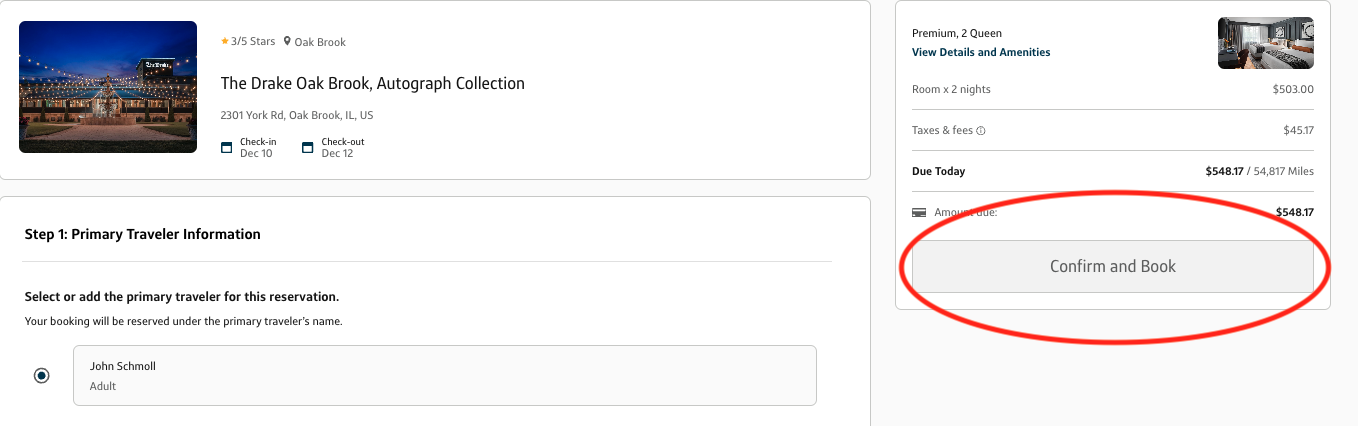Screen dimensions: 1358x426
Task: Click the Step 1 Primary Traveler Information heading
Action: pyautogui.click(x=142, y=234)
